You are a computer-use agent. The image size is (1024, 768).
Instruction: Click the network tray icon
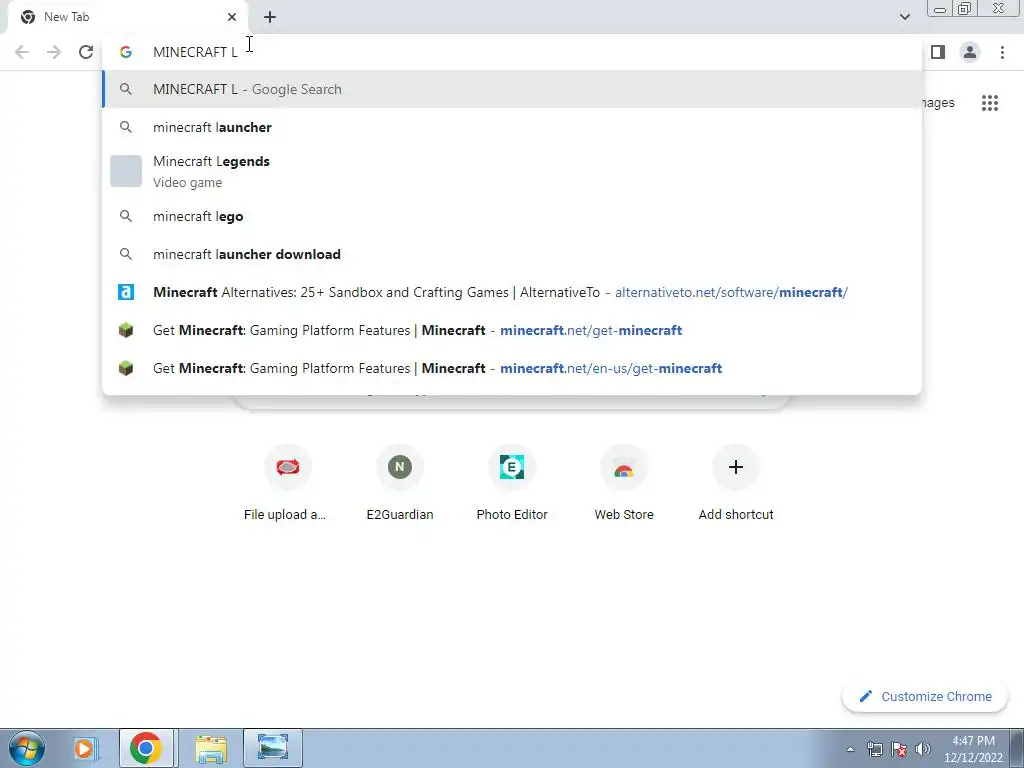tap(874, 749)
